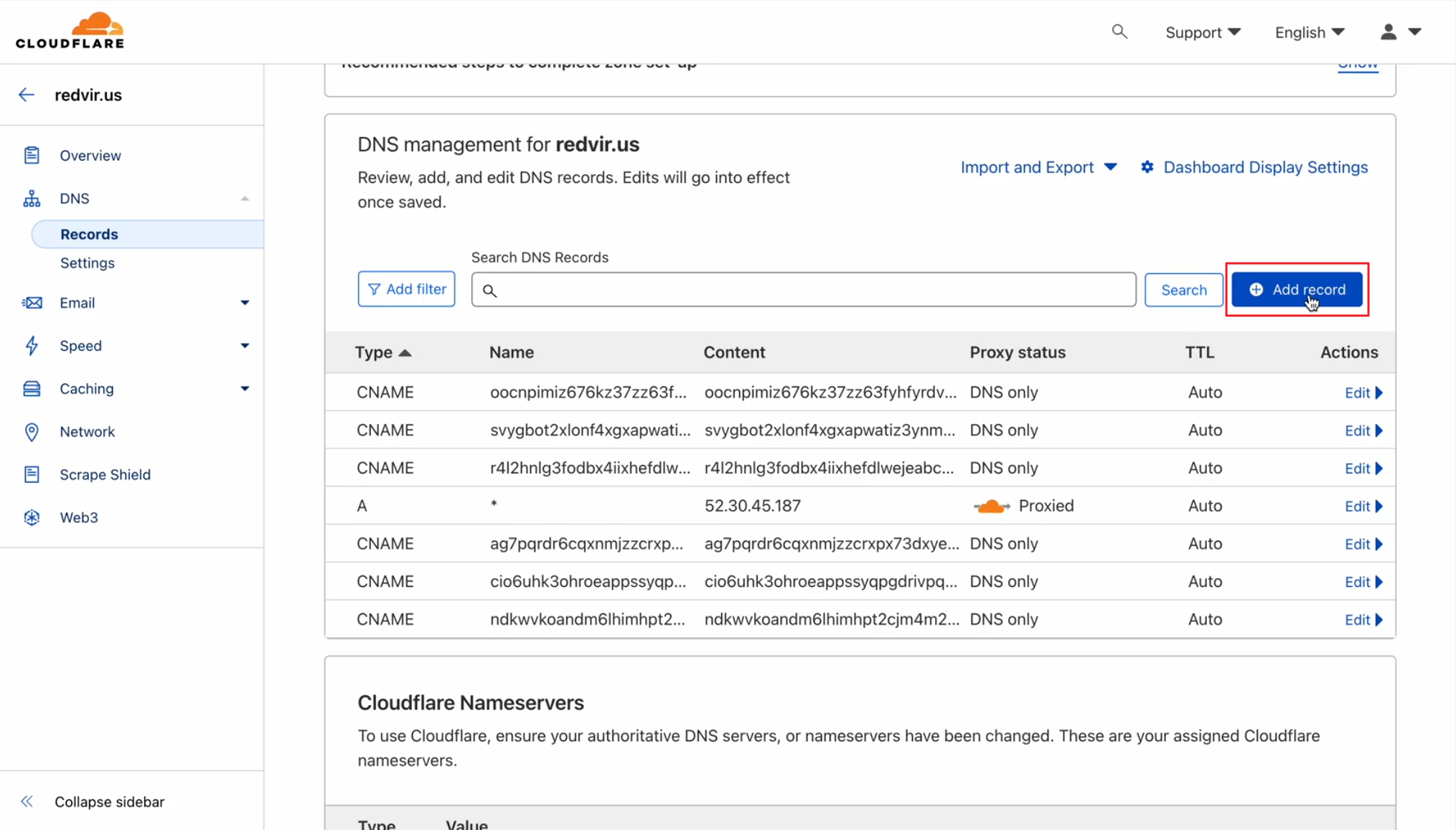Go back using arrow beside redvir.us
The image size is (1456, 830).
tap(27, 95)
